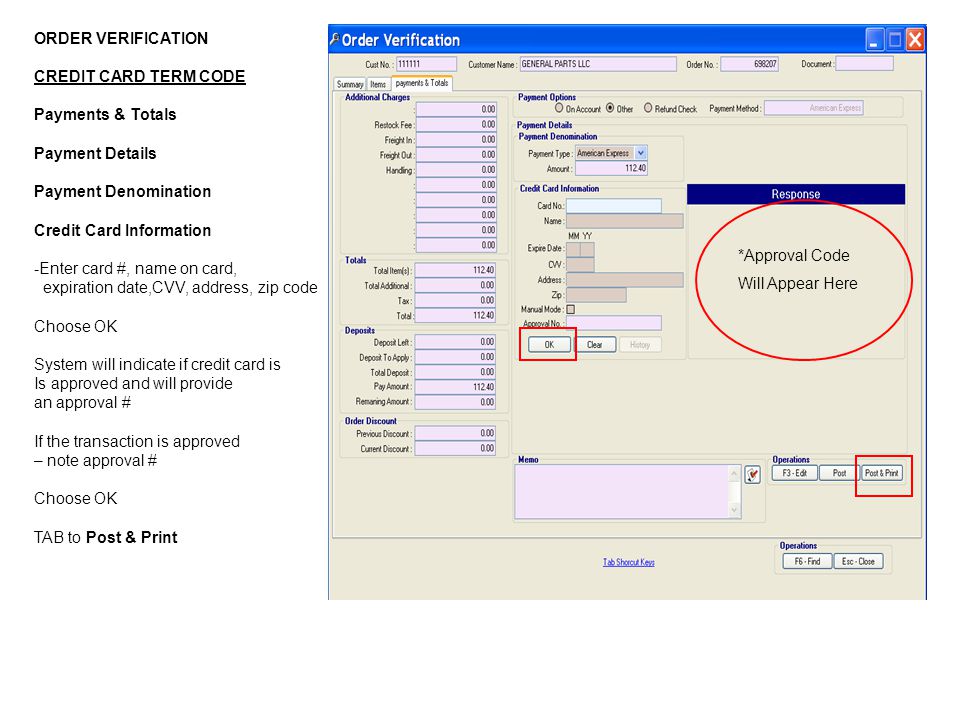This screenshot has width=960, height=720.
Task: Click the F6 - Find button
Action: pyautogui.click(x=807, y=561)
